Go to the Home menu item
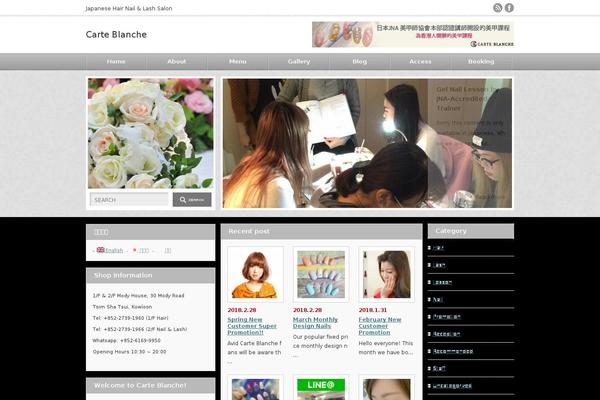The image size is (600, 400). pos(116,61)
